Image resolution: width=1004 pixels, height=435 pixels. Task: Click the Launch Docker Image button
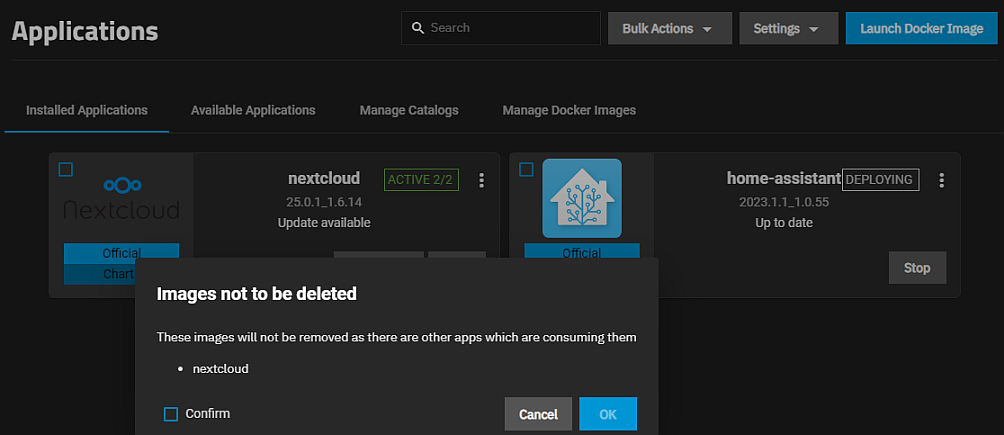(921, 29)
